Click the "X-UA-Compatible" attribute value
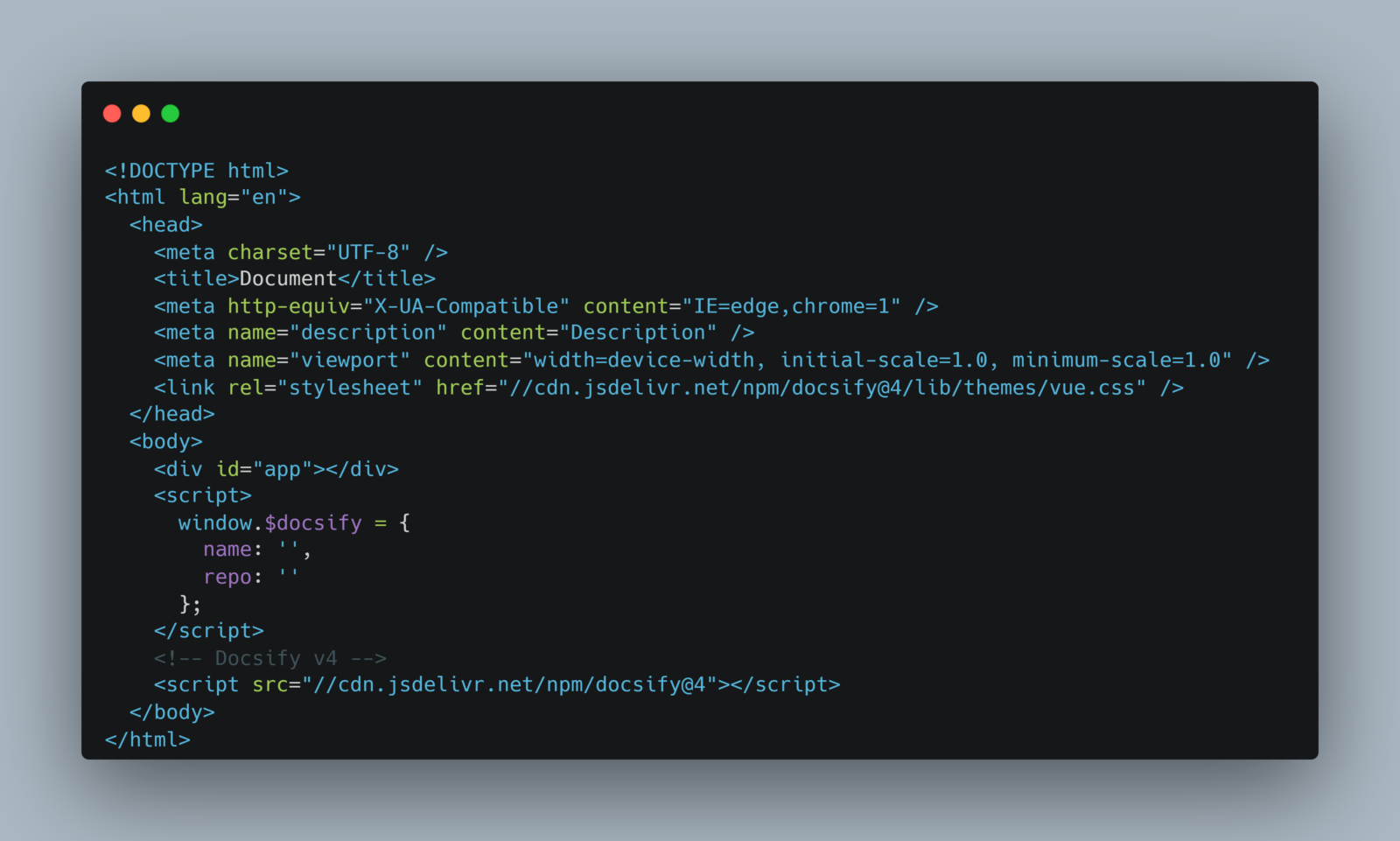The width and height of the screenshot is (1400, 841). 466,306
